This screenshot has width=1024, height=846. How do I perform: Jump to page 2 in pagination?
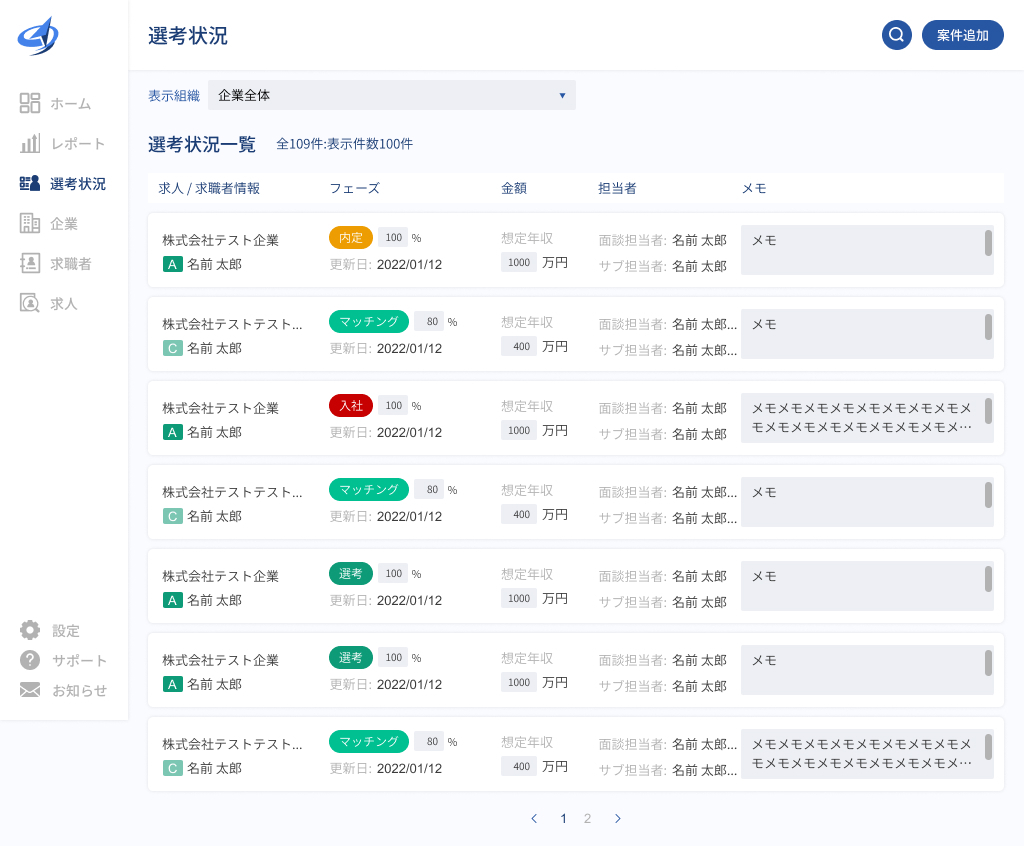(x=587, y=818)
